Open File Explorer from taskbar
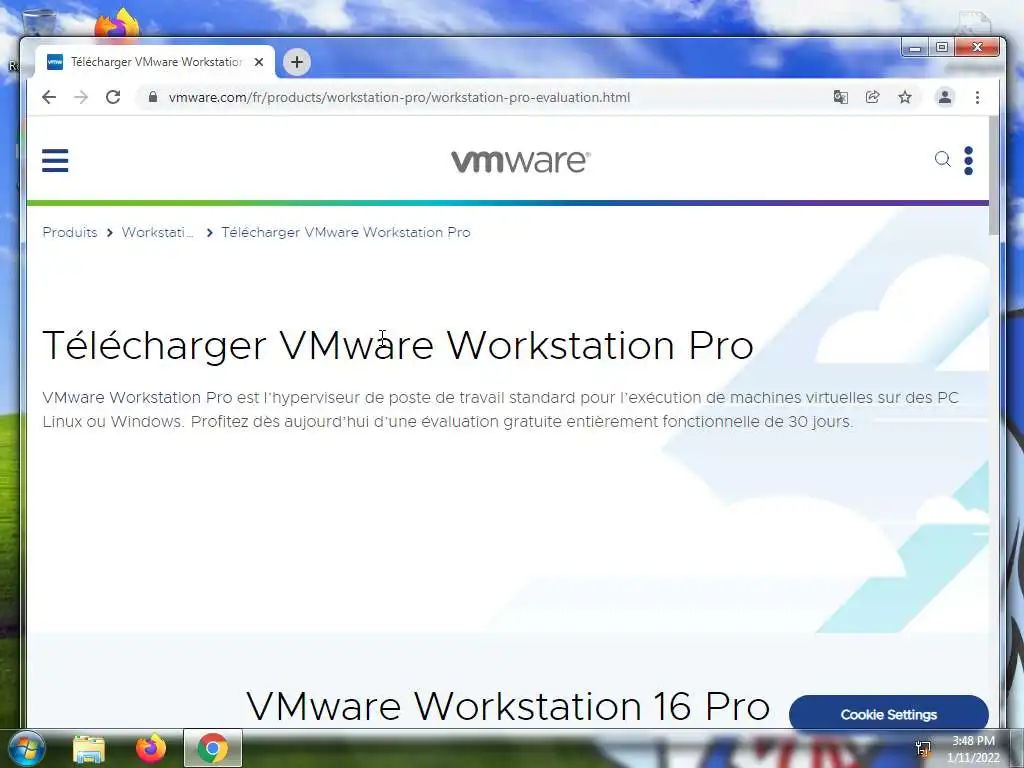1024x768 pixels. [89, 749]
